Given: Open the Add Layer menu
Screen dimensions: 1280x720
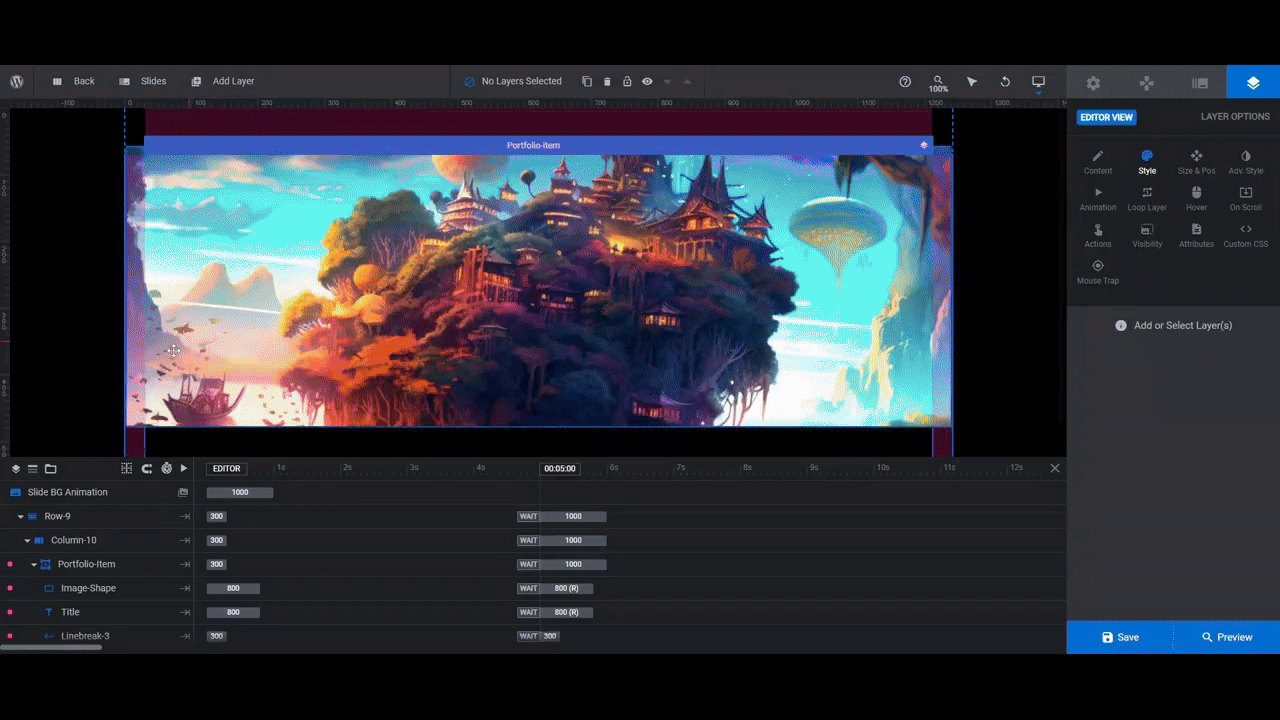Looking at the screenshot, I should [223, 82].
